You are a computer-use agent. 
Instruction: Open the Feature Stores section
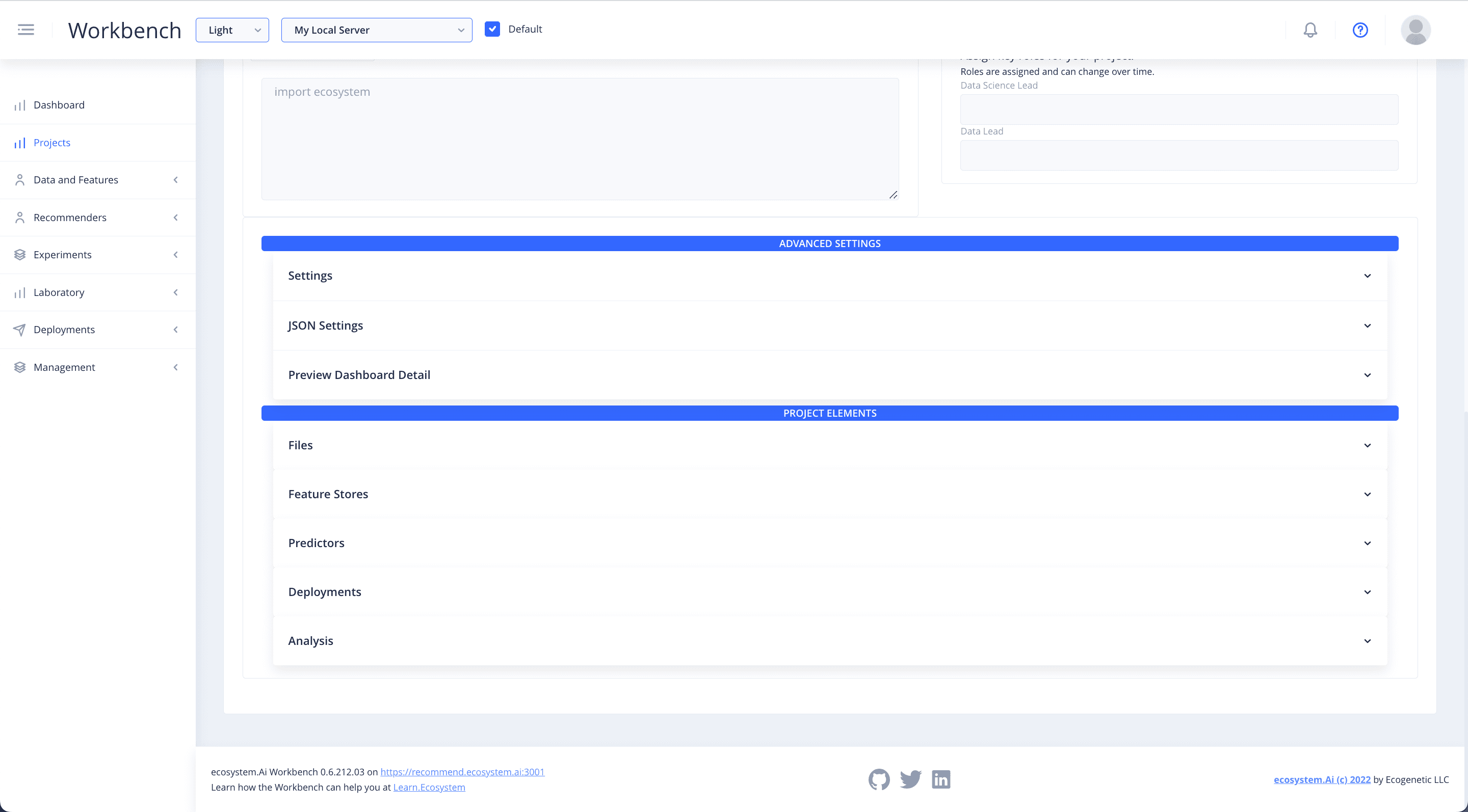coord(830,494)
